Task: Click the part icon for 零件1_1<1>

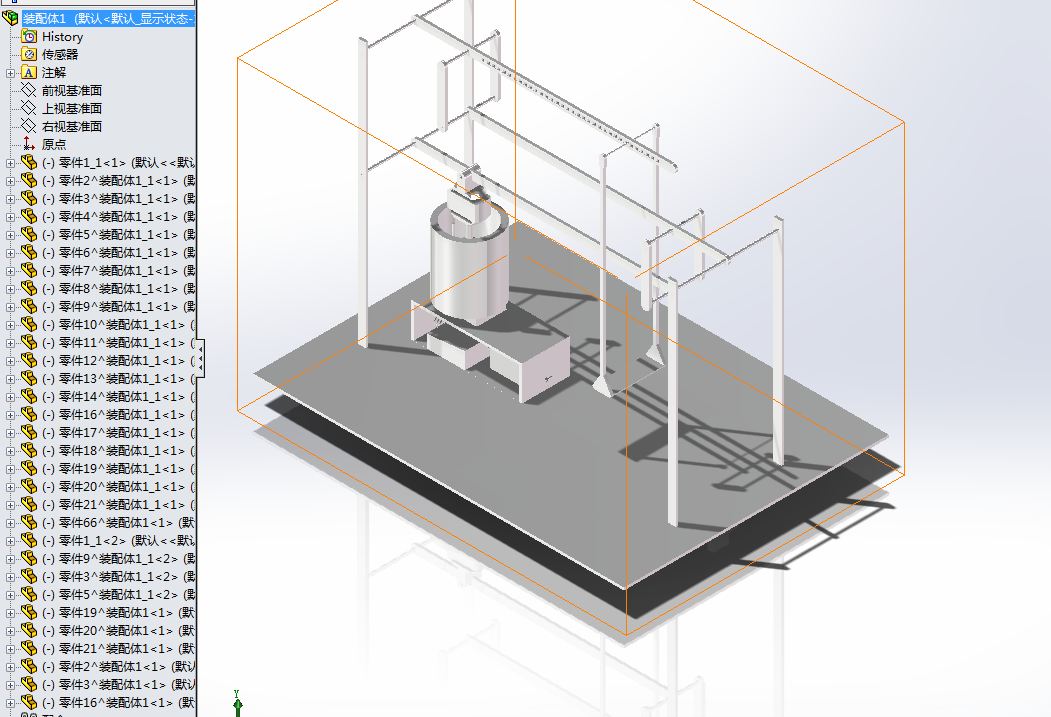Action: click(29, 162)
